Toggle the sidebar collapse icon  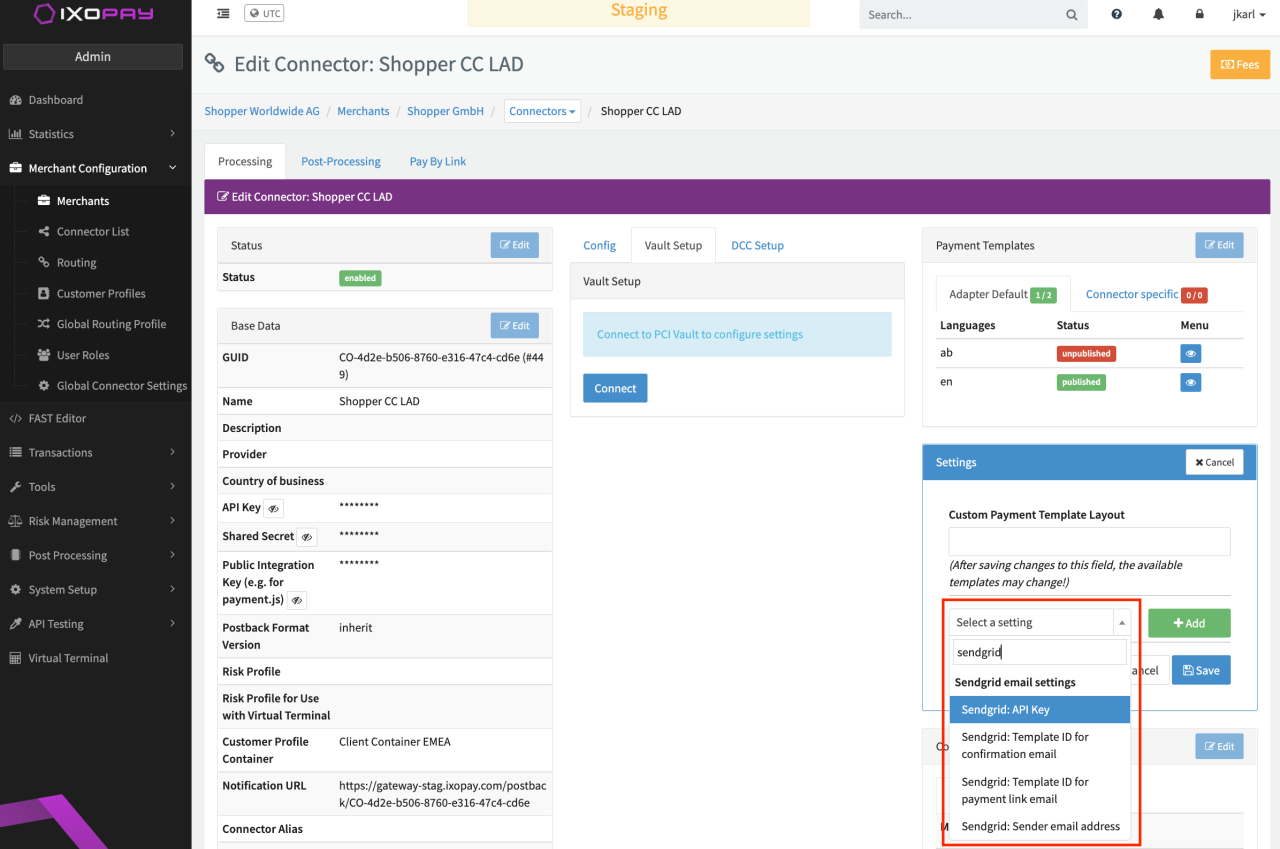[x=222, y=14]
